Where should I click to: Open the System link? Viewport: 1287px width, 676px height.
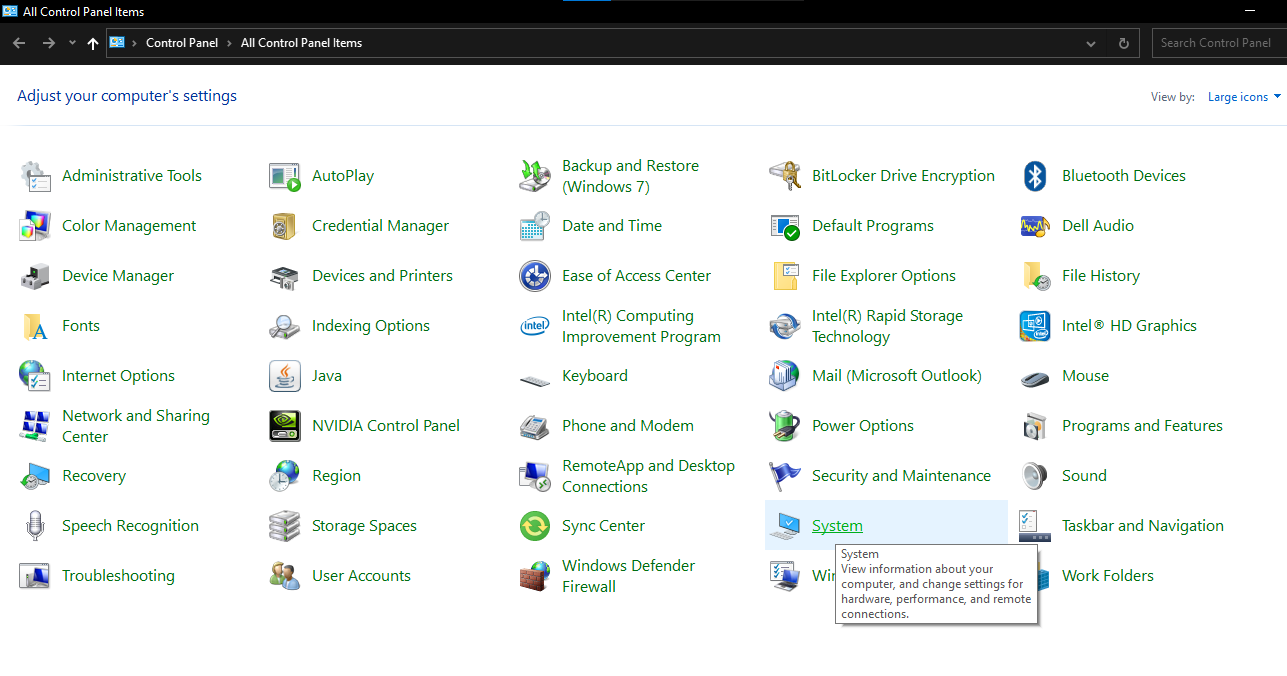click(x=837, y=526)
